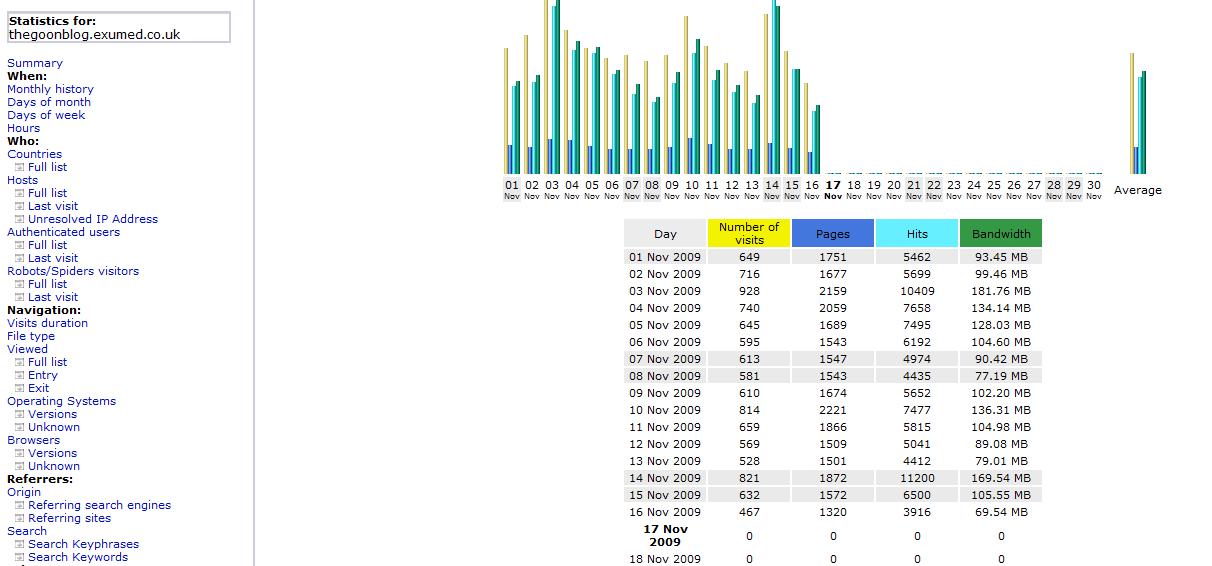The image size is (1212, 566).
Task: Click icon beside Robots/Spiders Full list
Action: (x=19, y=284)
